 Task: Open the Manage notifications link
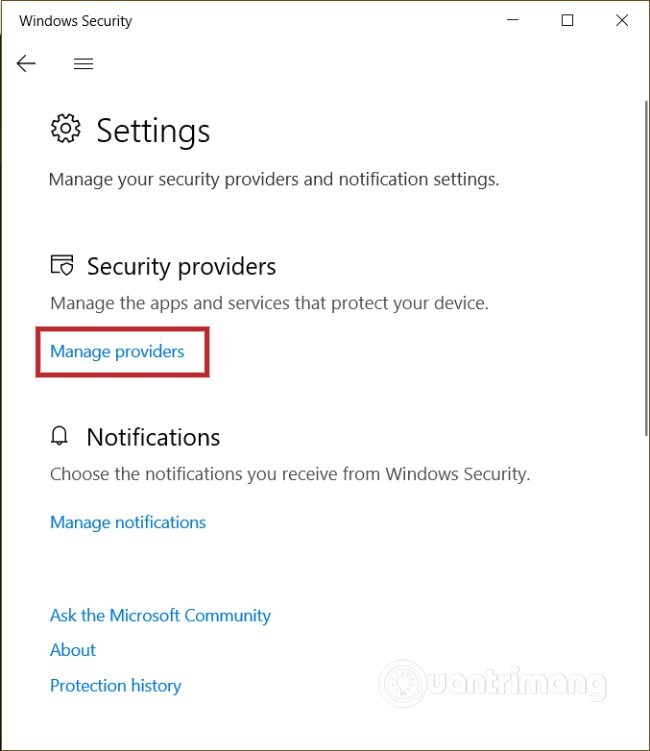[128, 522]
